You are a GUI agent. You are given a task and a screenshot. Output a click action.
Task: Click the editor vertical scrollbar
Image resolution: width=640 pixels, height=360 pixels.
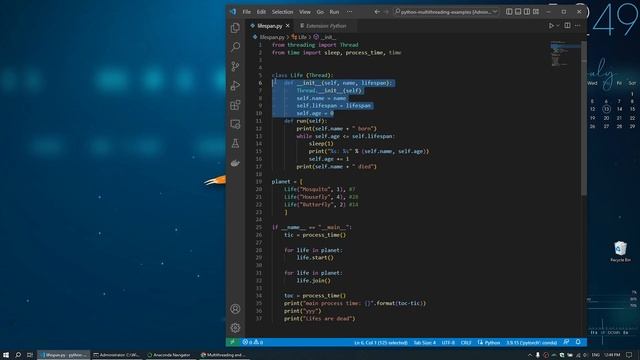(x=584, y=118)
